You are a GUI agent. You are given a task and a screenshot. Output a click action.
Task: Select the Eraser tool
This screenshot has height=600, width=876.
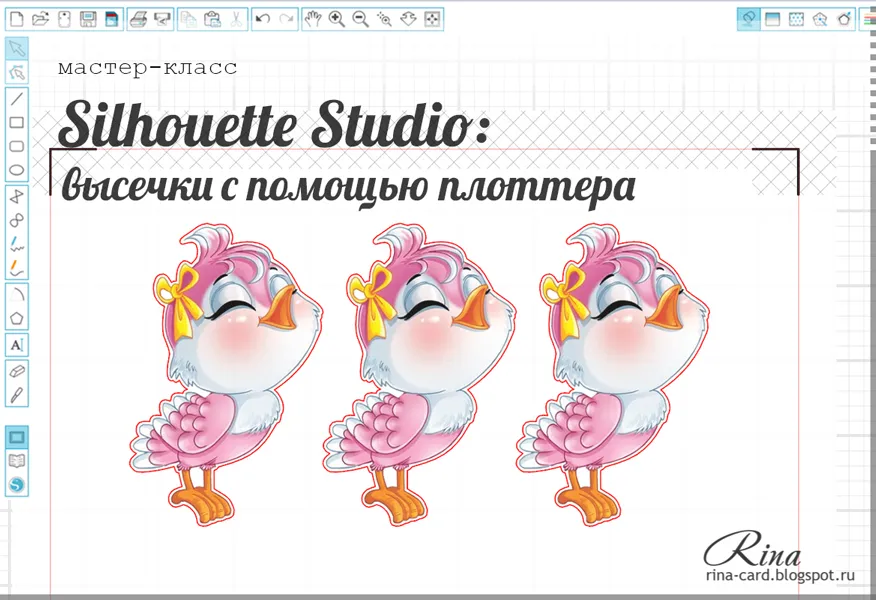pyautogui.click(x=17, y=371)
